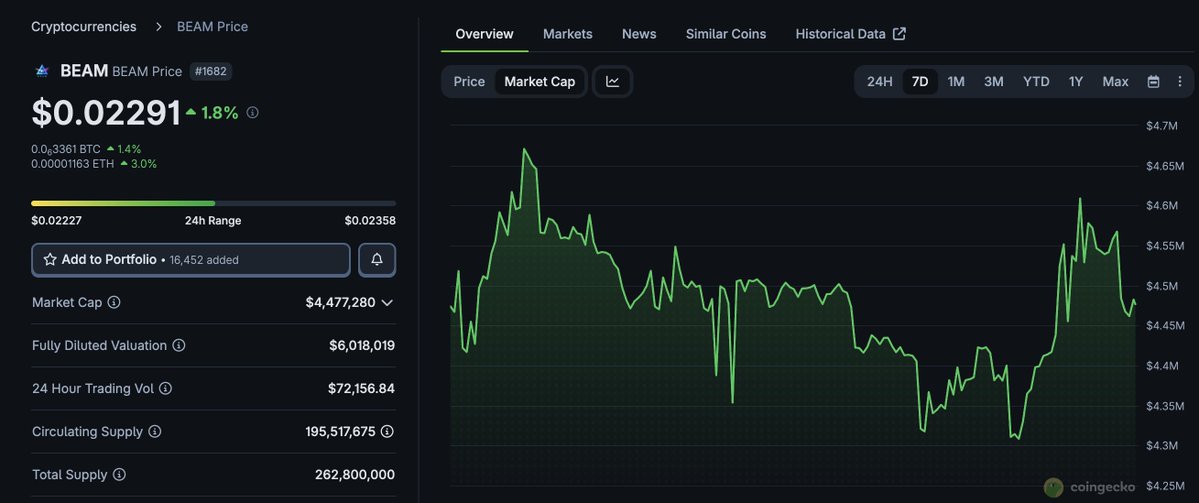The image size is (1199, 503).
Task: Select the 1Y time range
Action: [x=1076, y=82]
